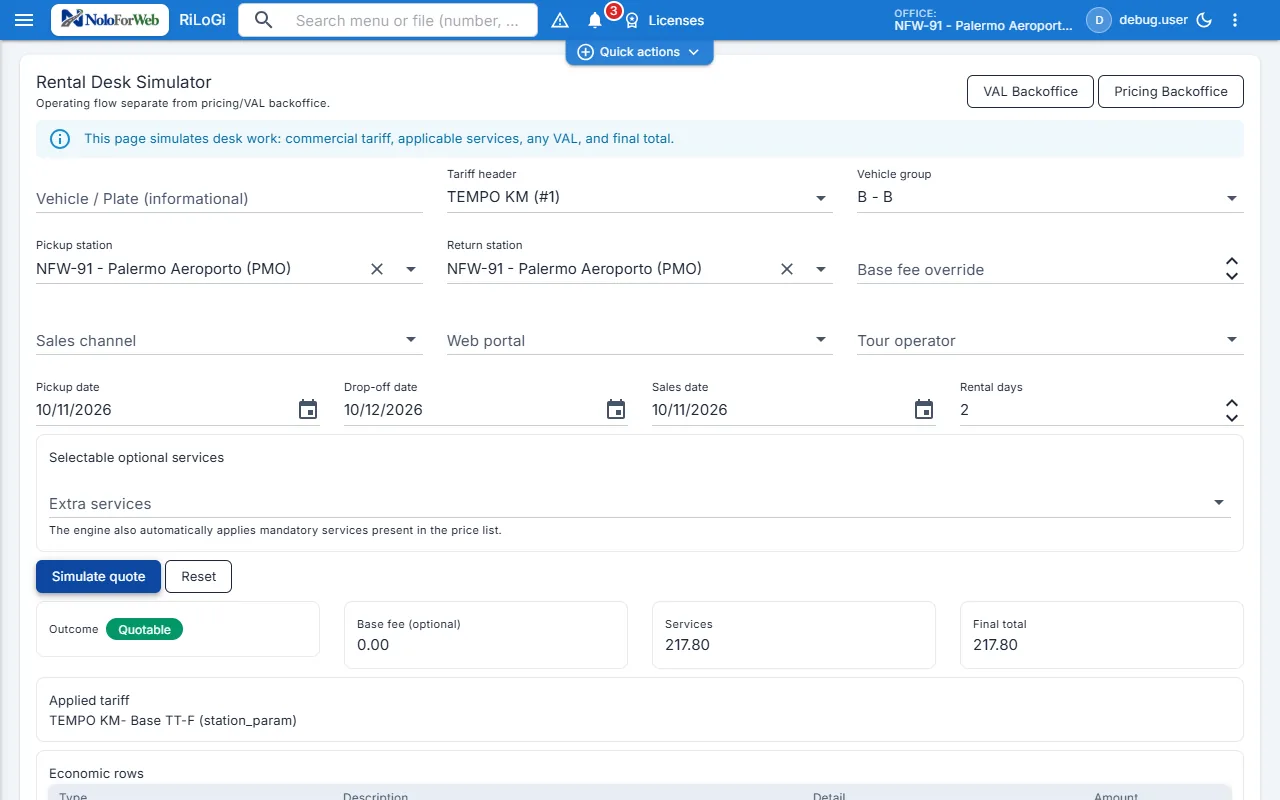1280x800 pixels.
Task: Toggle dark mode moon icon
Action: (1204, 20)
